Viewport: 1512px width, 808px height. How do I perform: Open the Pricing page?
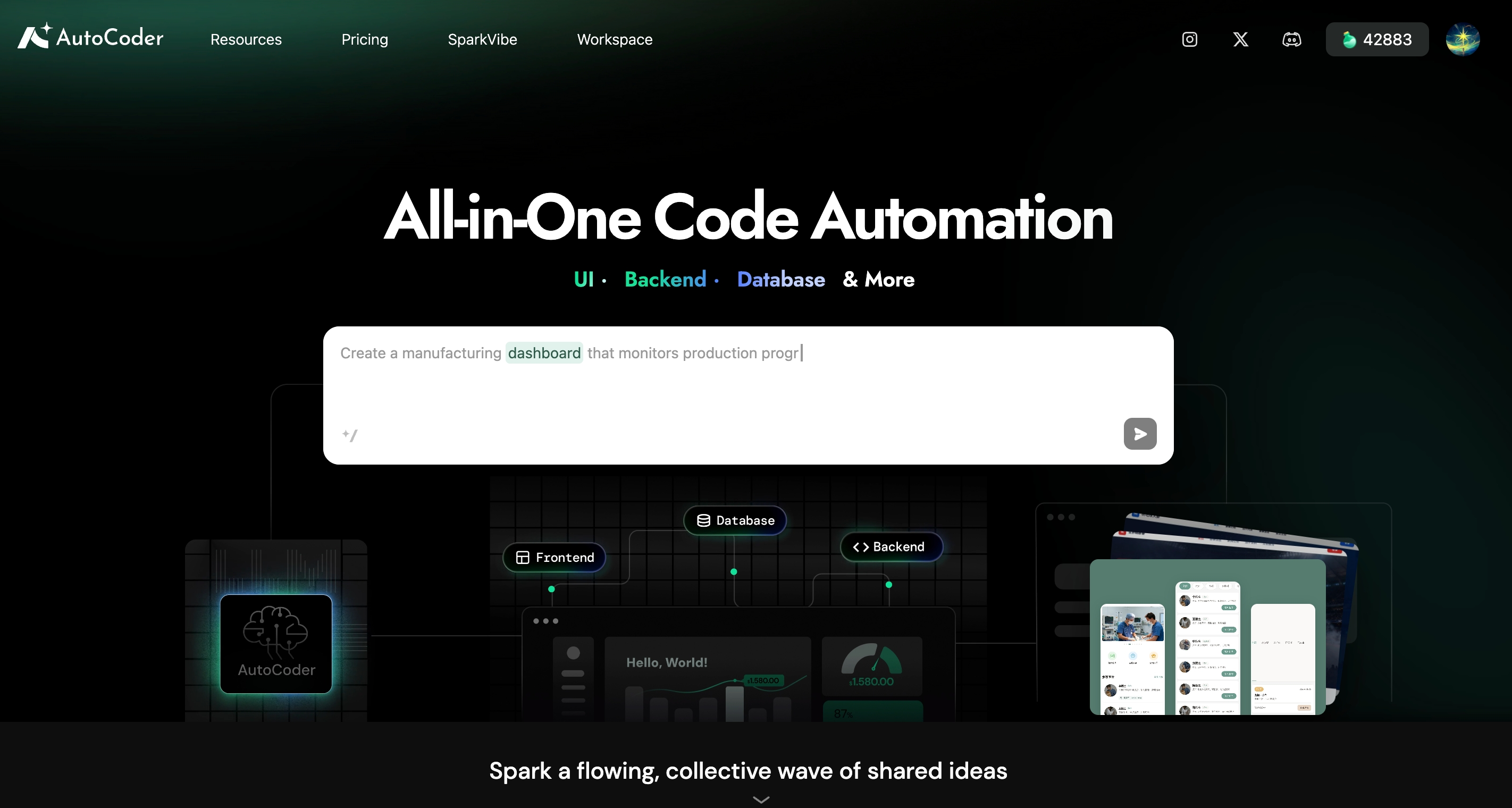(365, 39)
